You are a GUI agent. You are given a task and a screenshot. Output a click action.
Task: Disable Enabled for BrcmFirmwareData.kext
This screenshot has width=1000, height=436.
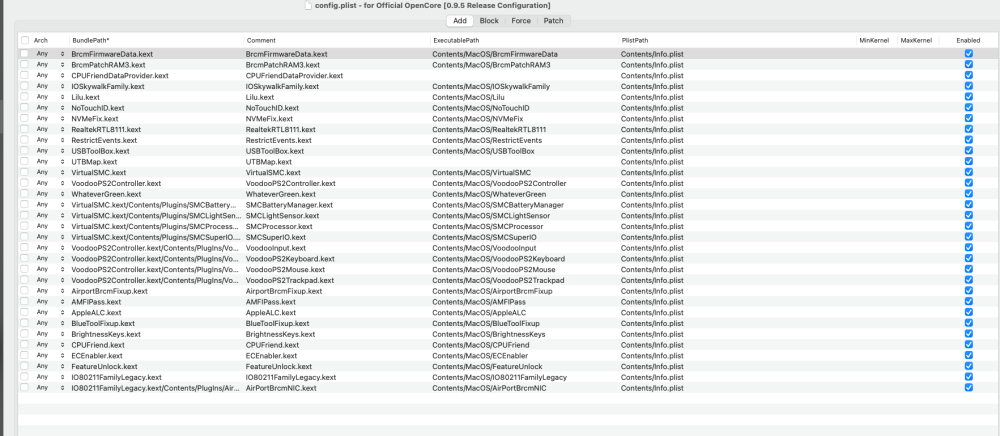[x=969, y=54]
